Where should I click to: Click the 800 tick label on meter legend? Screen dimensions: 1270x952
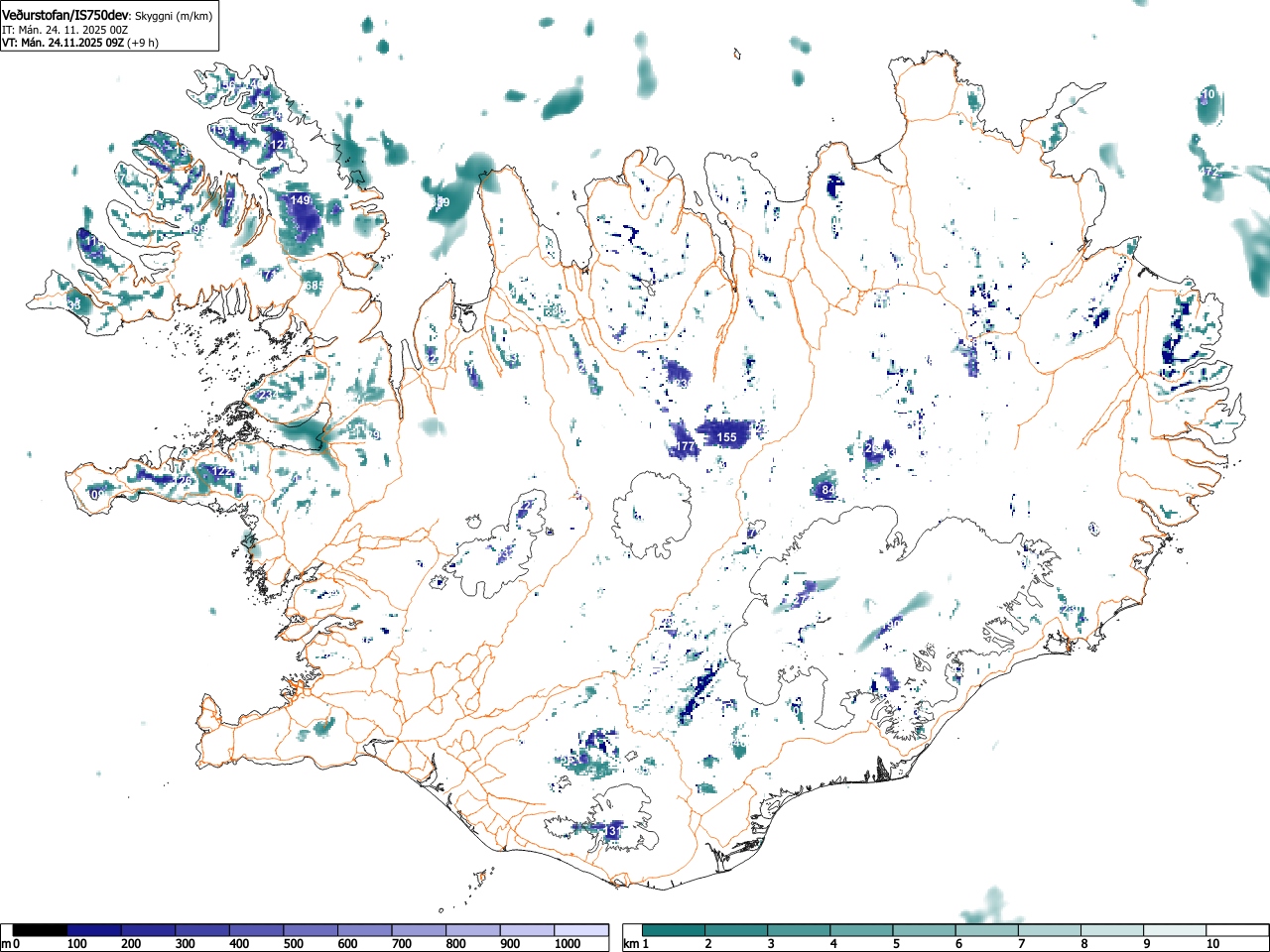click(x=456, y=944)
